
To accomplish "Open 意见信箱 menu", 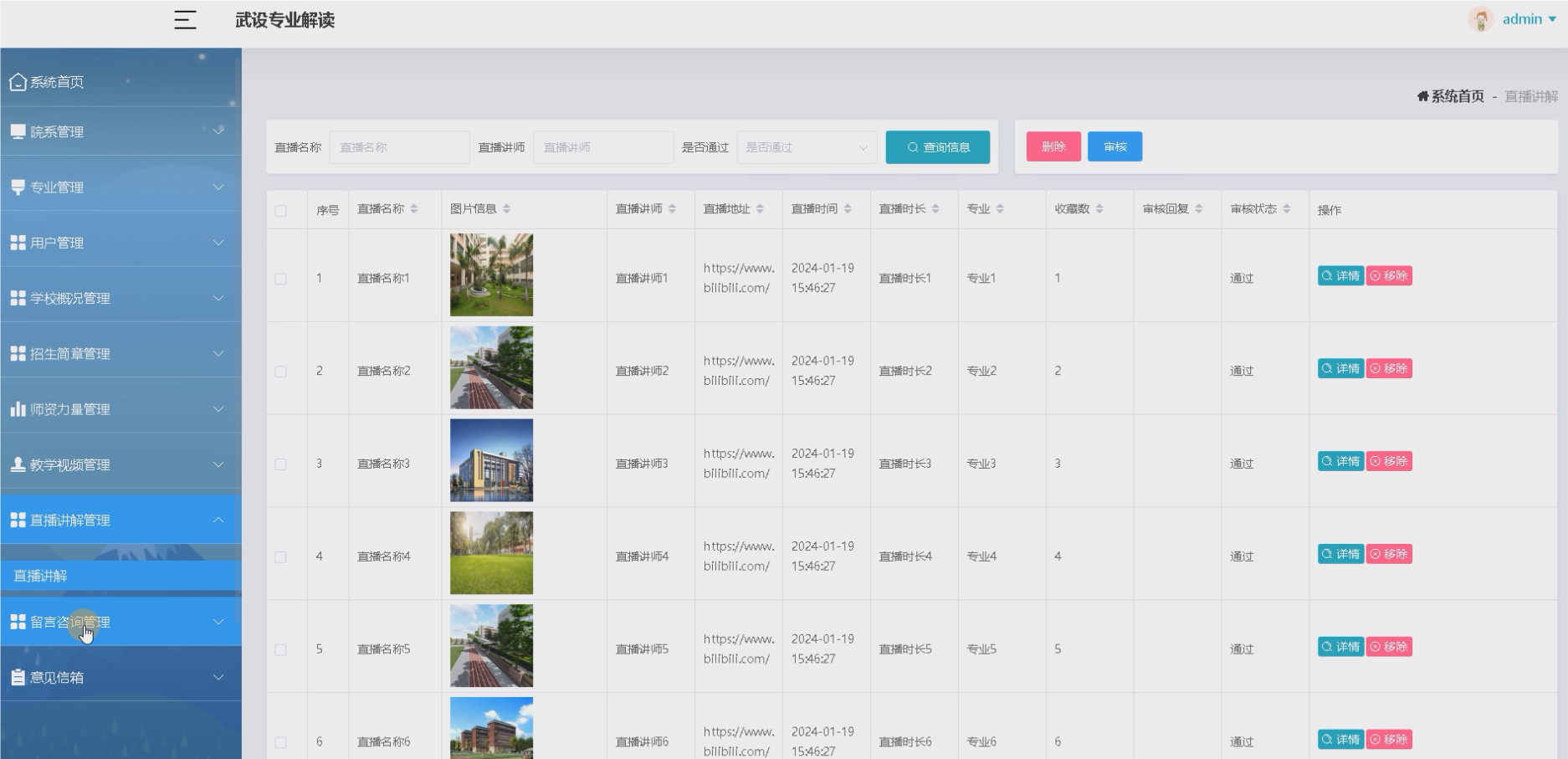I will [120, 677].
